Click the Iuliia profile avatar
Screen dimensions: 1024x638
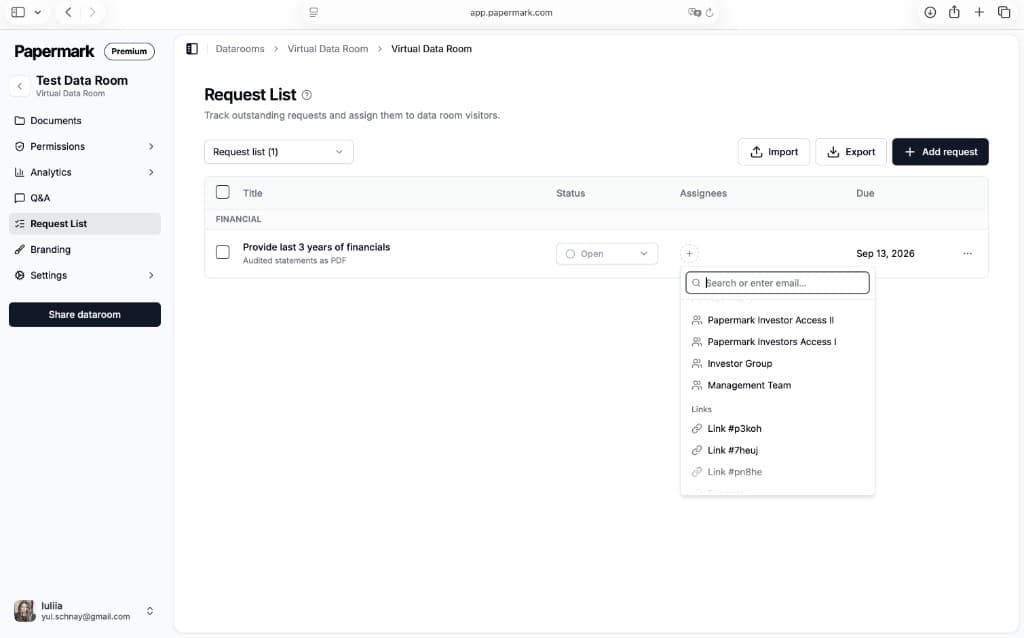tap(25, 611)
